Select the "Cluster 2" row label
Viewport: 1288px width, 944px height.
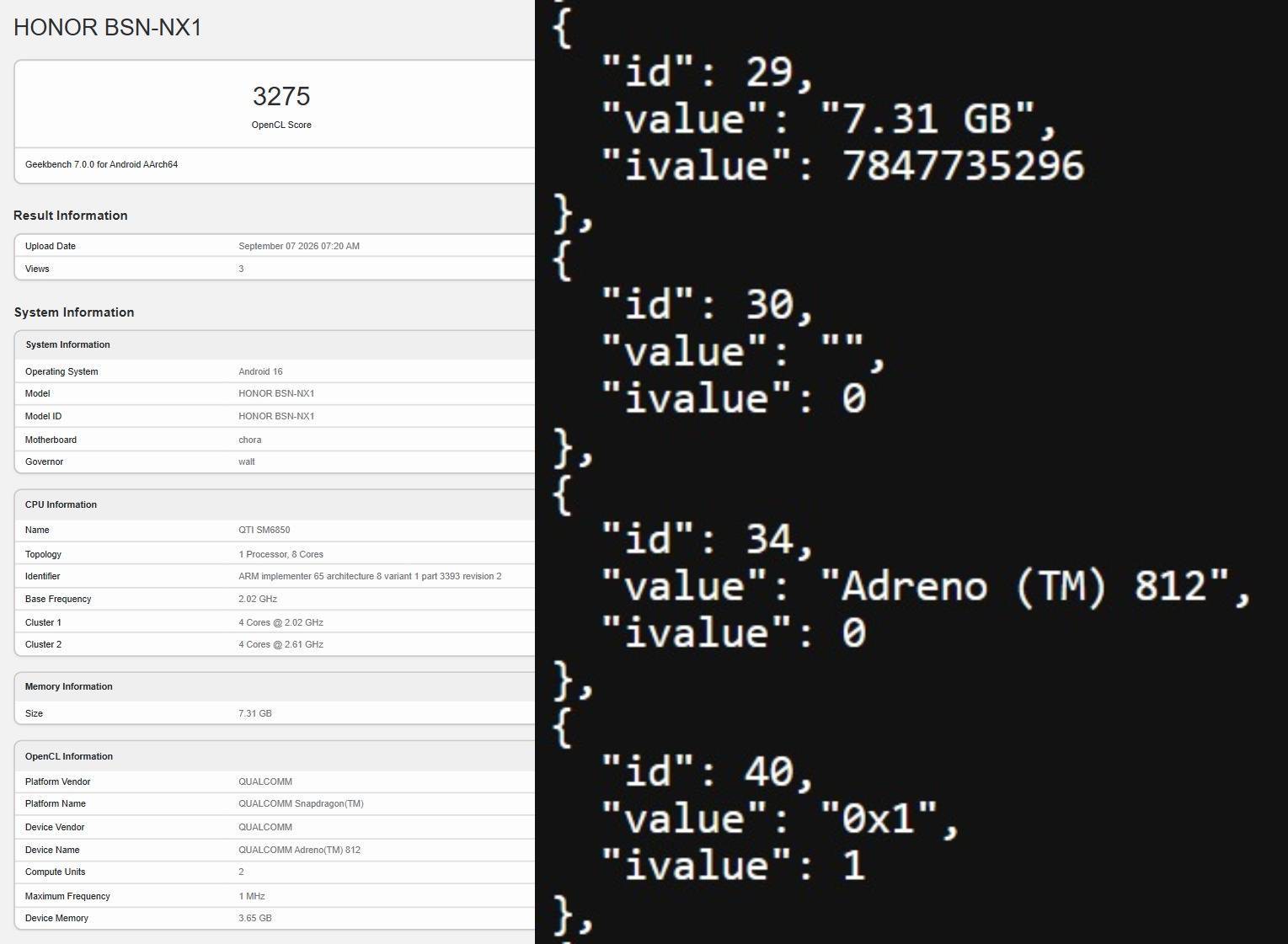[x=43, y=644]
